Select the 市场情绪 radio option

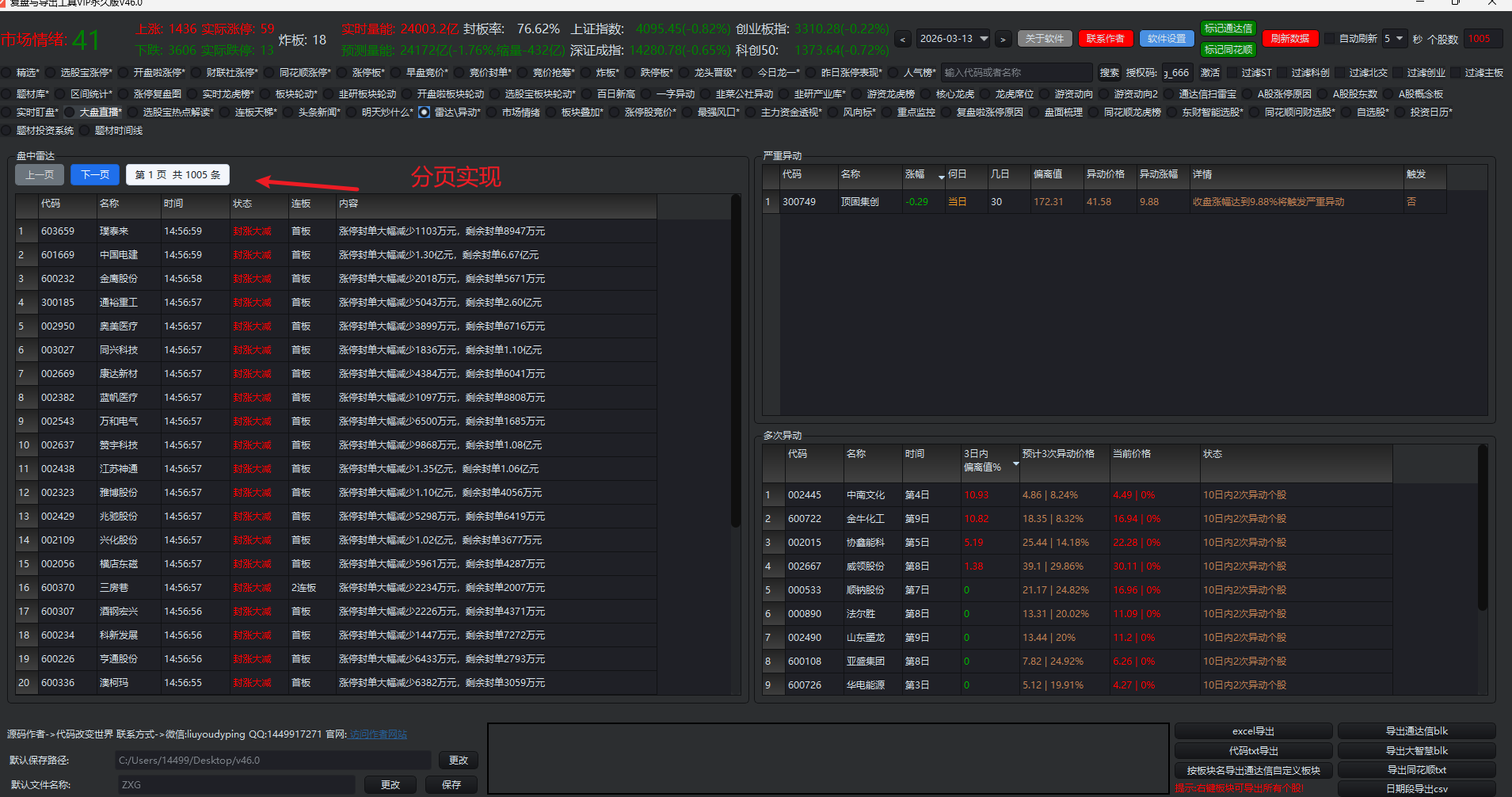[493, 112]
